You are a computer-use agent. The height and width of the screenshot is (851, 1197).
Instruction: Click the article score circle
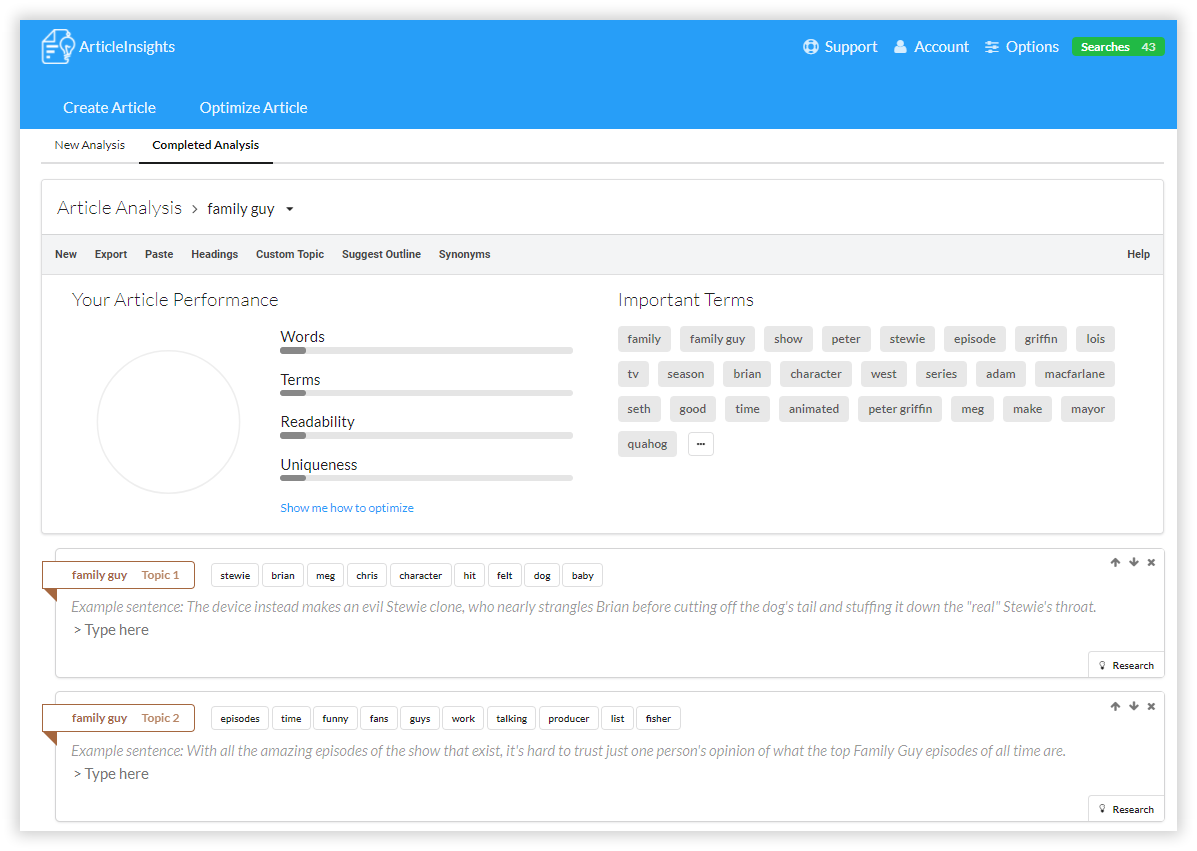[x=168, y=422]
